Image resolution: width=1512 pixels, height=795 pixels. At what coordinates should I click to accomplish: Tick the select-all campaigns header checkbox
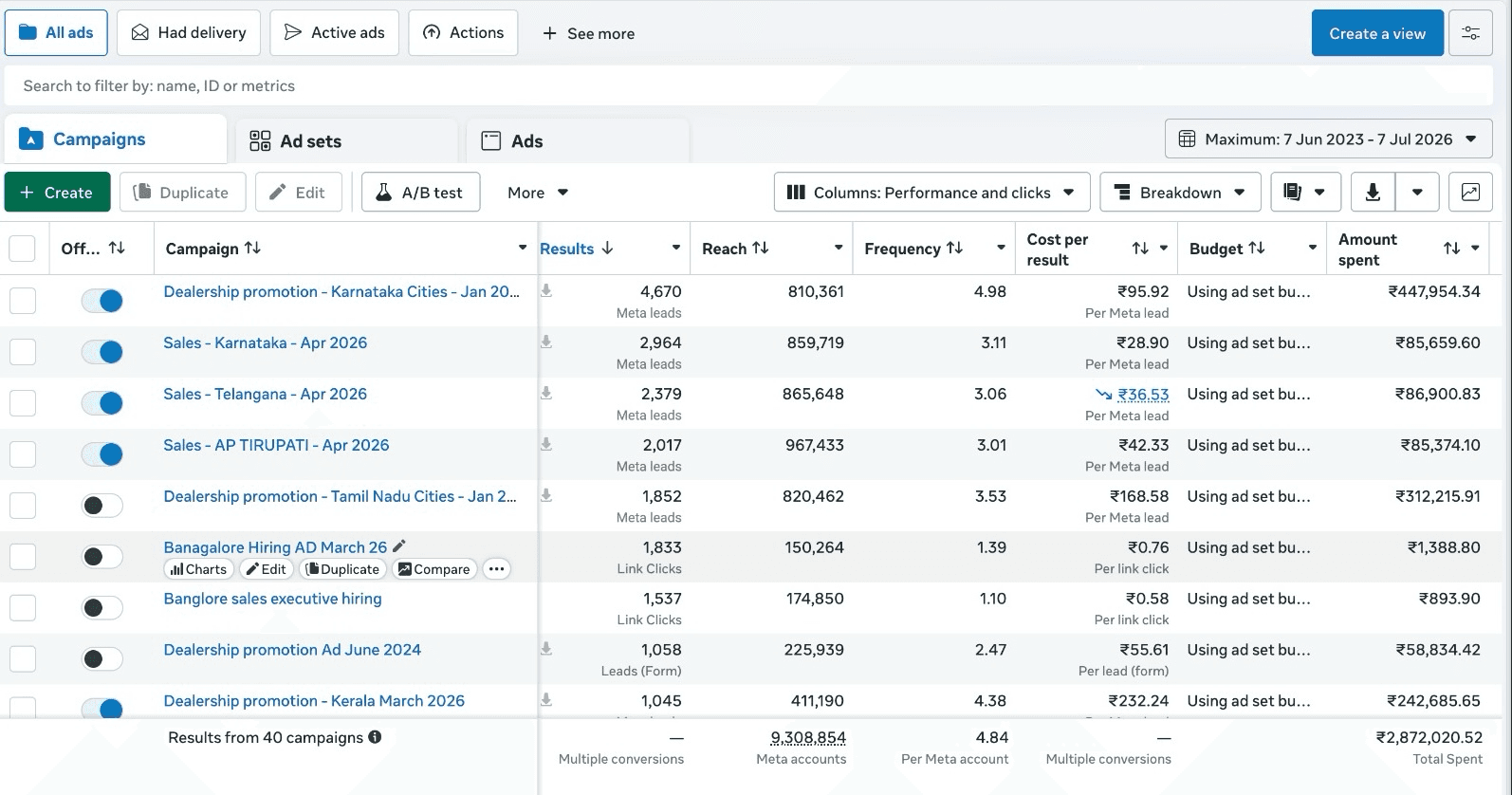22,249
